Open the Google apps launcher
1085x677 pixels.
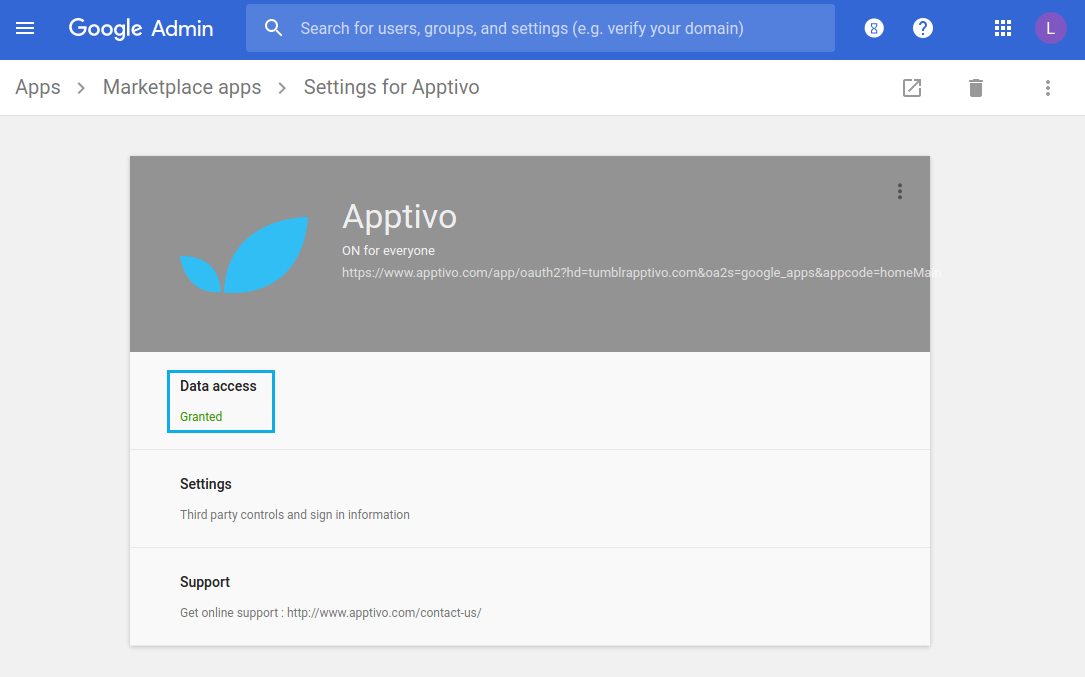(1003, 27)
